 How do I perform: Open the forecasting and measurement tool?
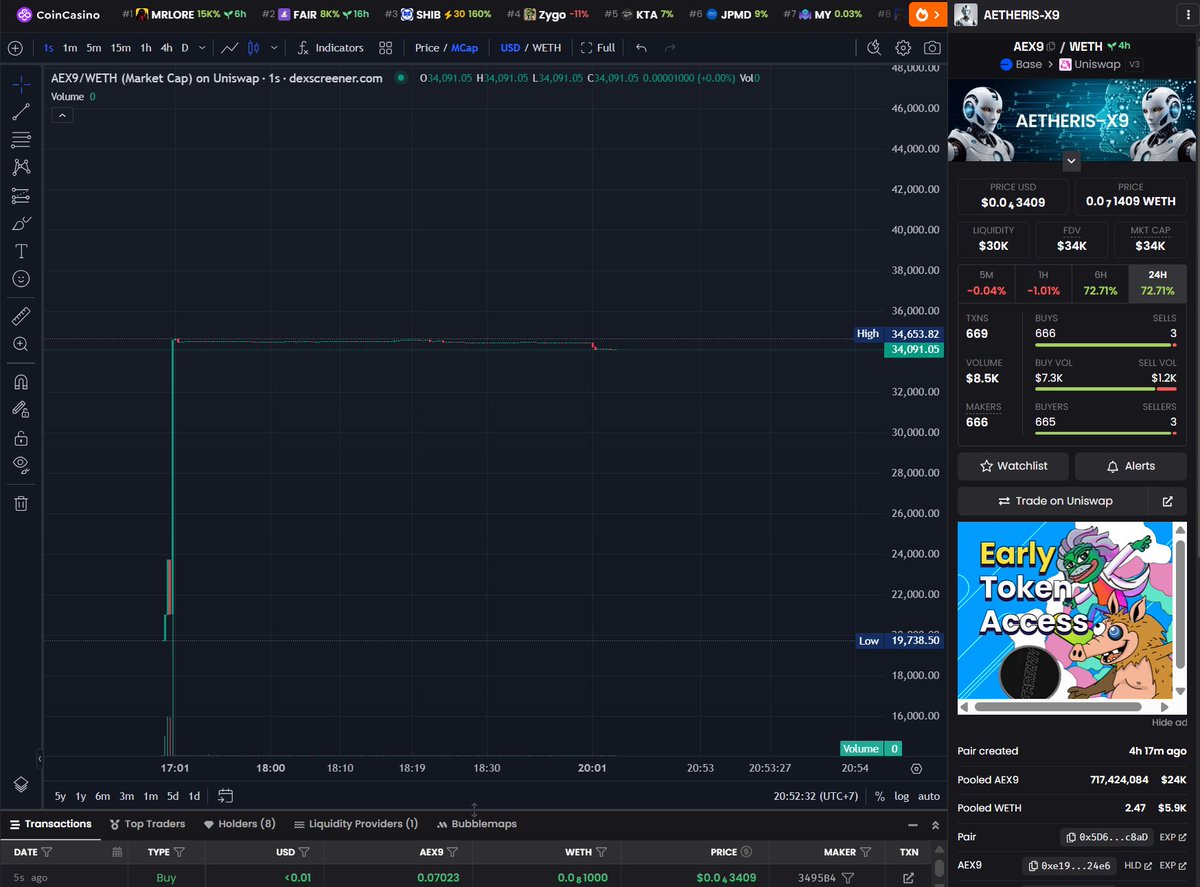pyautogui.click(x=21, y=196)
